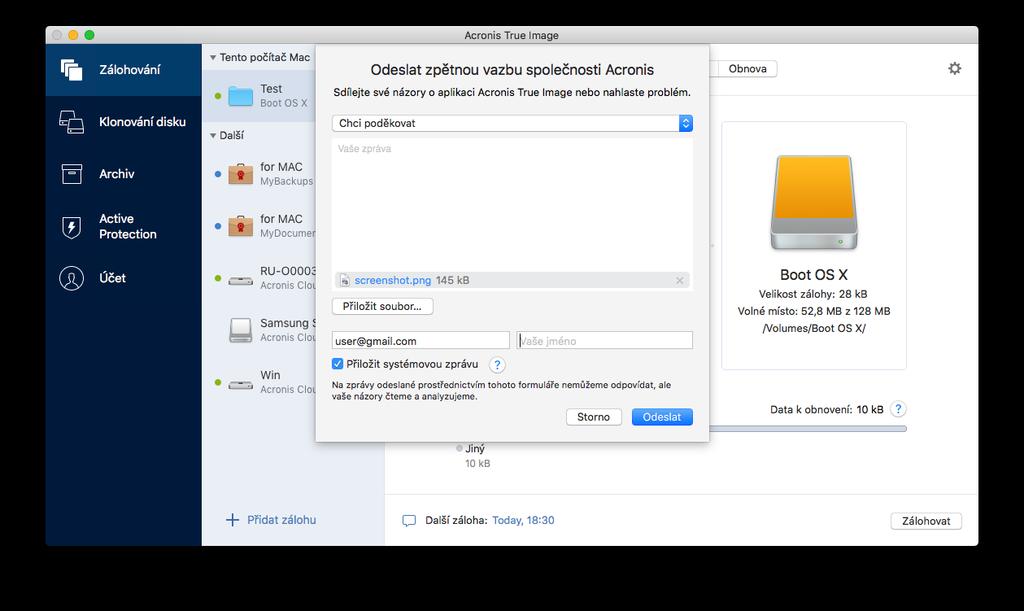Click the comment bubble icon near Další záloha

coord(409,521)
